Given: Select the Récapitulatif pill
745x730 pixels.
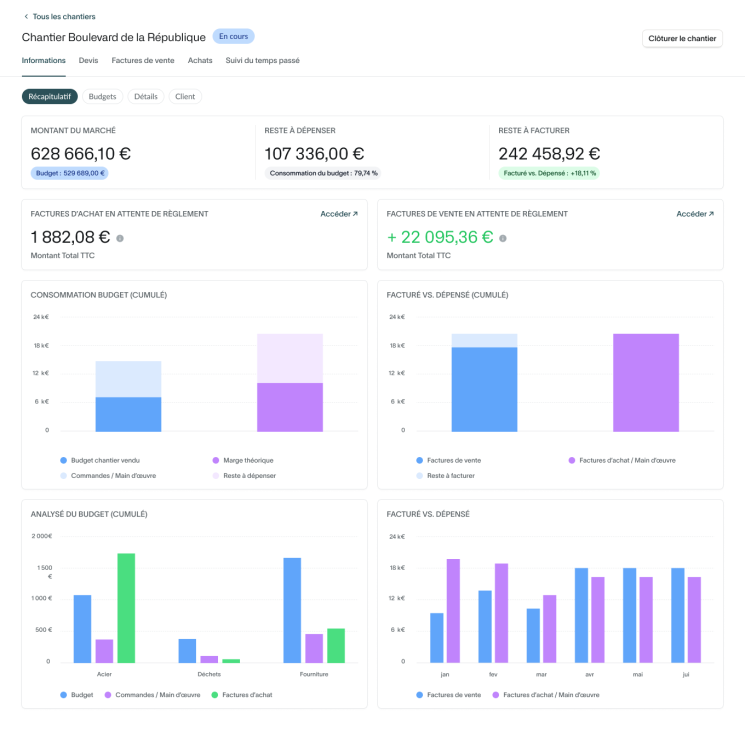Looking at the screenshot, I should click(x=50, y=97).
